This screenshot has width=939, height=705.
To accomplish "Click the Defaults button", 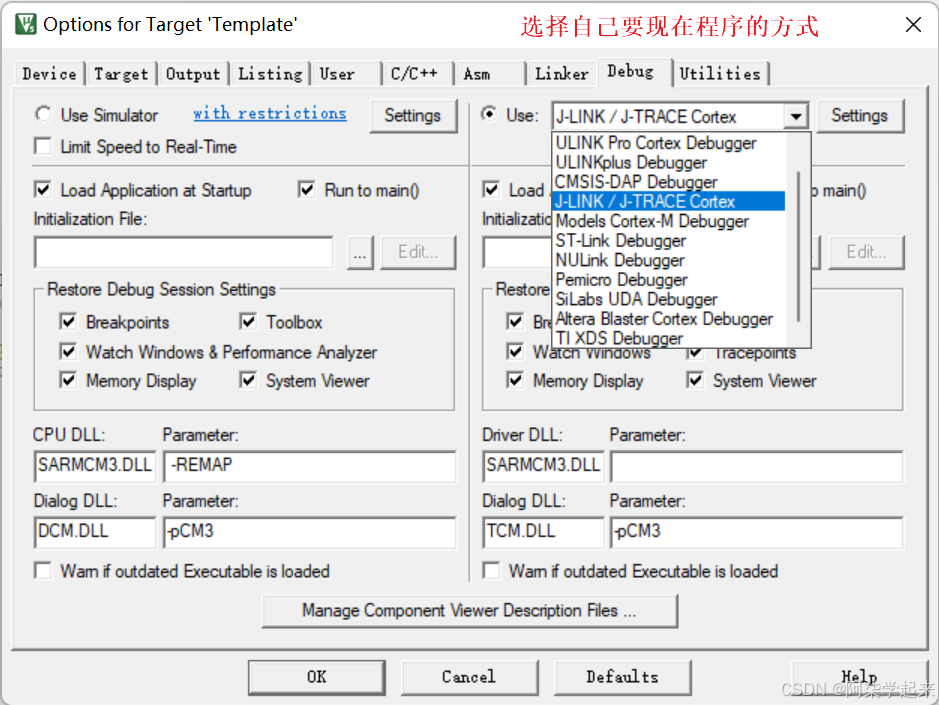I will 622,677.
